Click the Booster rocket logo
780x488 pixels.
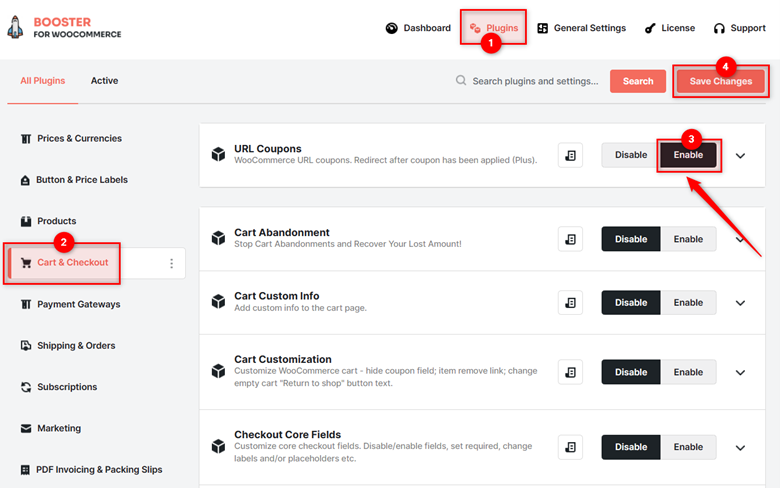15,27
